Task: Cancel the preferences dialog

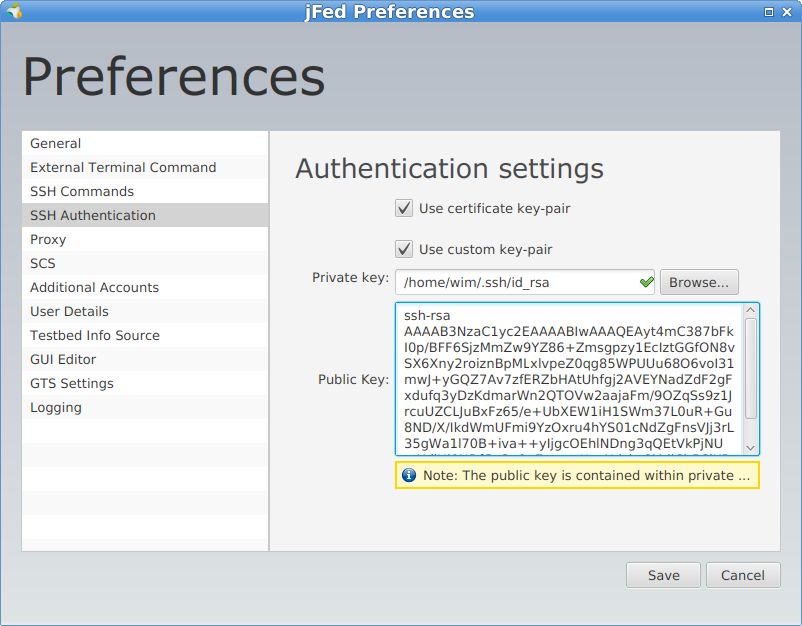Action: 743,575
